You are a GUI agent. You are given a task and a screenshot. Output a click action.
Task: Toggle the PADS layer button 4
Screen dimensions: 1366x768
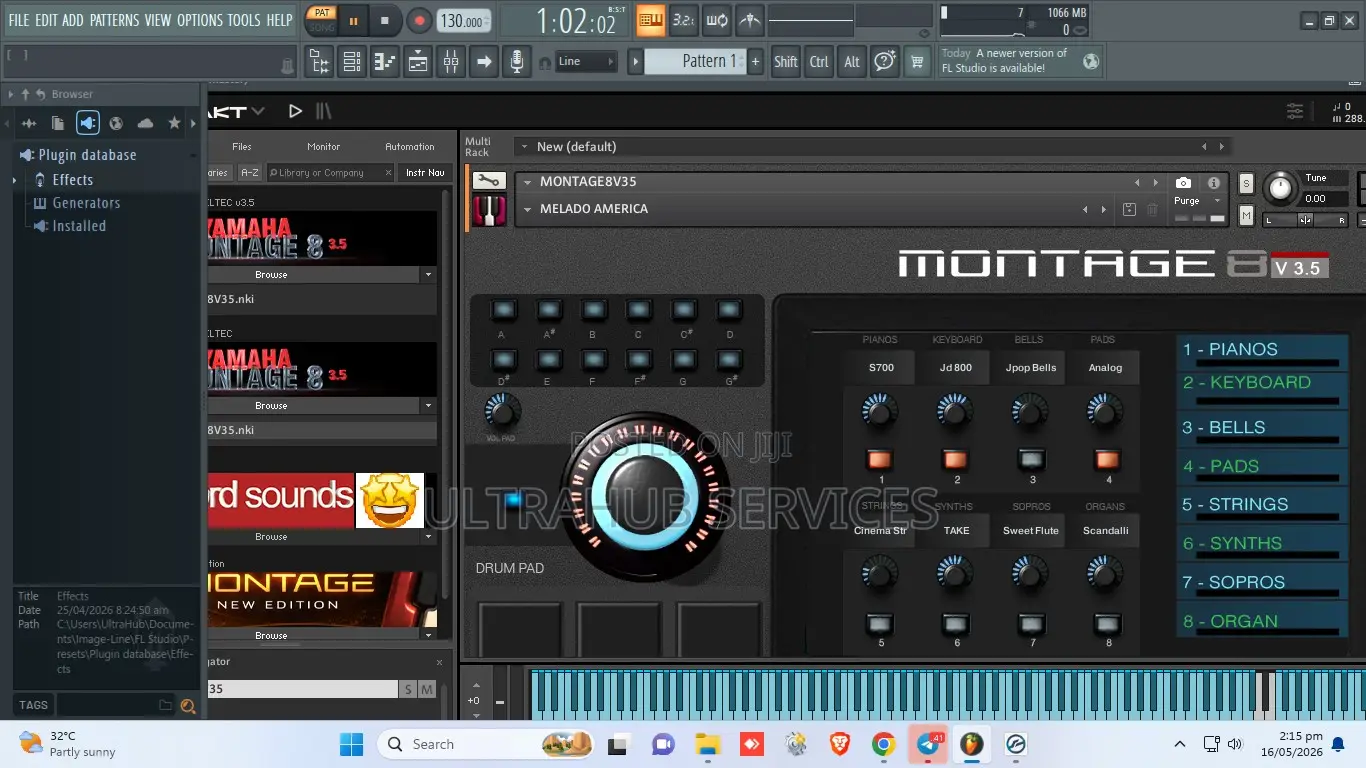[1107, 460]
